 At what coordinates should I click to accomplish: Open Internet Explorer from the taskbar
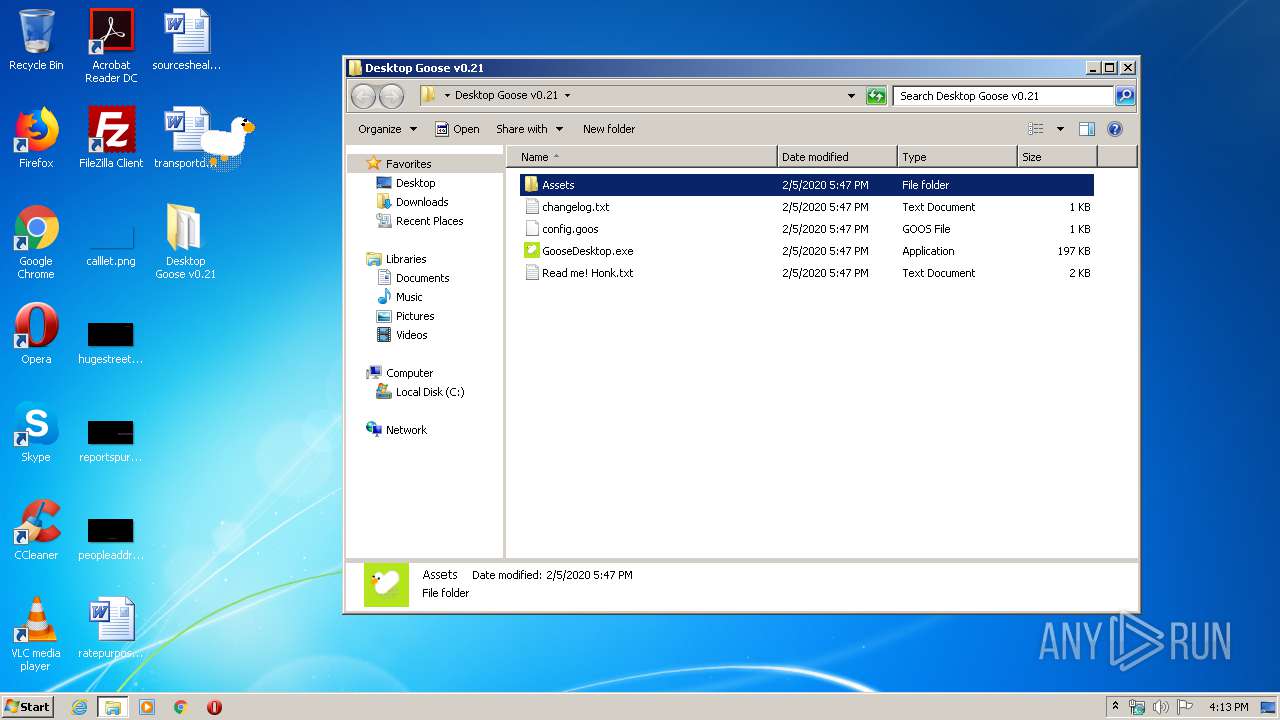[x=80, y=707]
